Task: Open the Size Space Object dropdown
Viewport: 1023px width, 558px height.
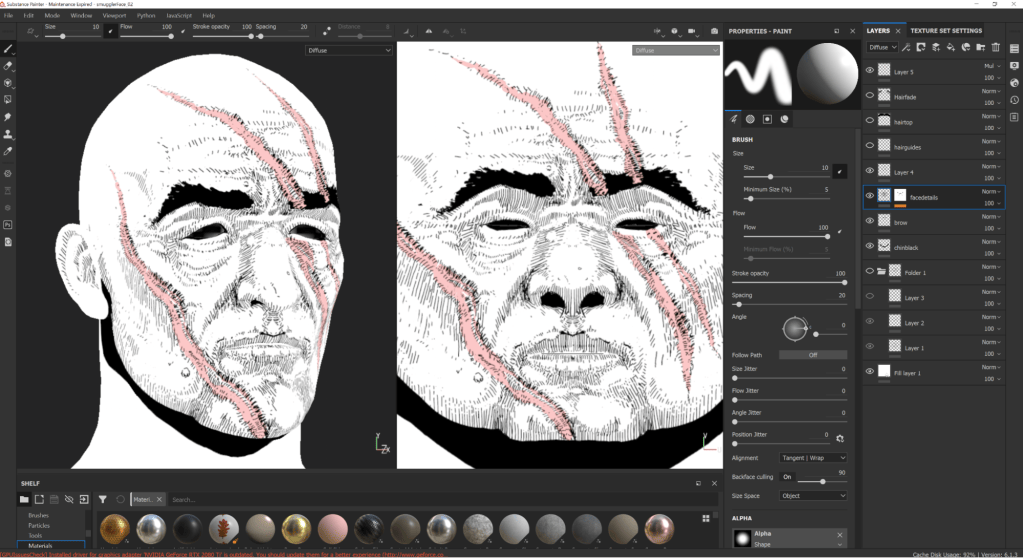Action: coord(813,496)
